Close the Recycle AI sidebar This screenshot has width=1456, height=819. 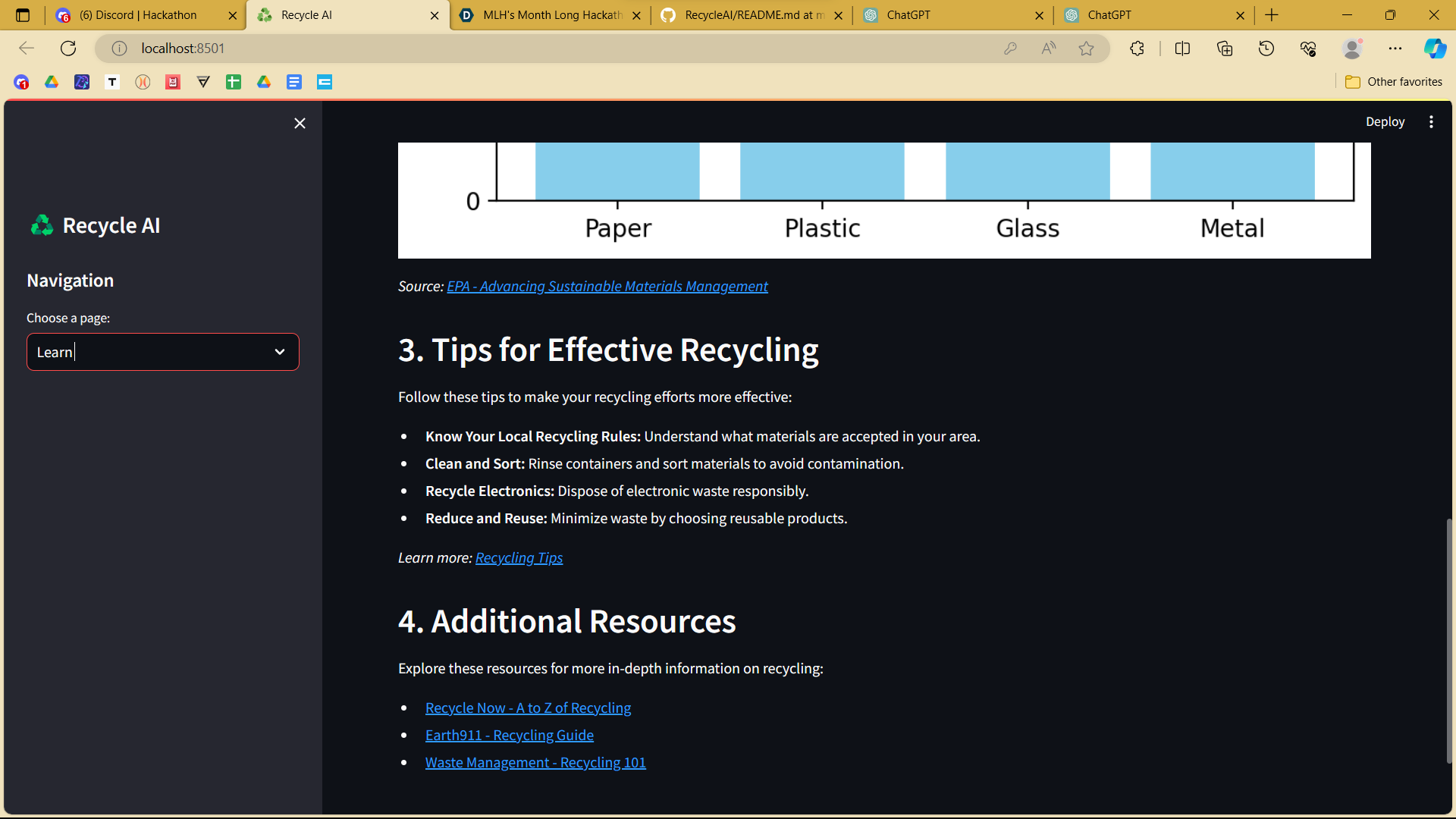point(300,123)
